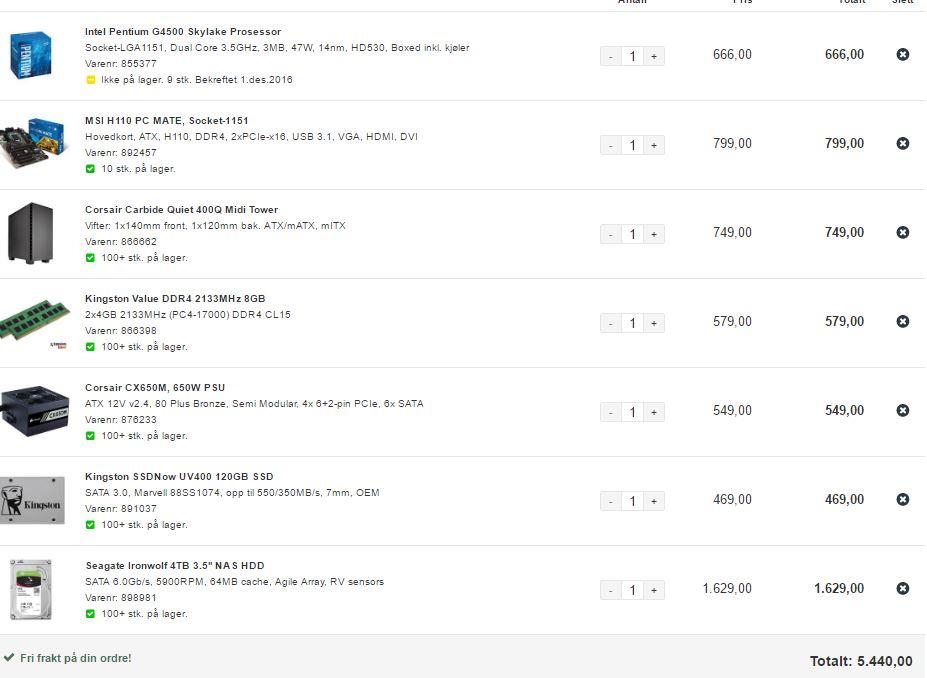The height and width of the screenshot is (678, 927).
Task: Remove Intel Pentium G4500 from cart
Action: [902, 54]
